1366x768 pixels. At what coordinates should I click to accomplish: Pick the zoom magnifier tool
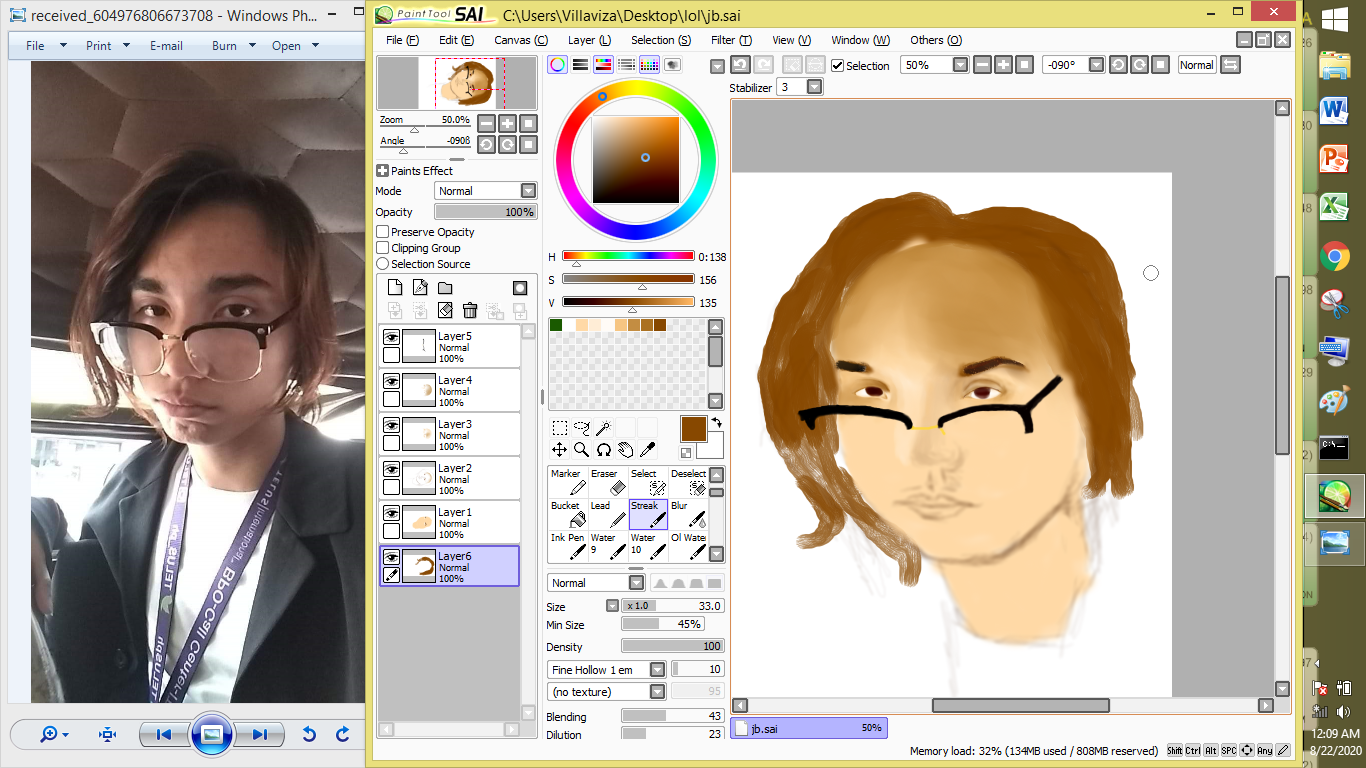582,450
